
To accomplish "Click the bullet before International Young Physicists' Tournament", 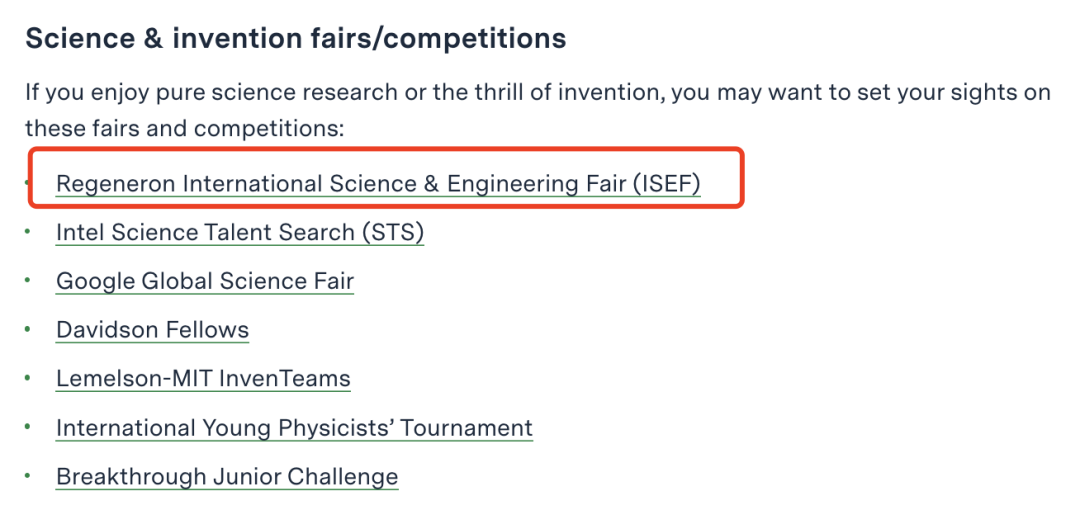I will tap(28, 427).
